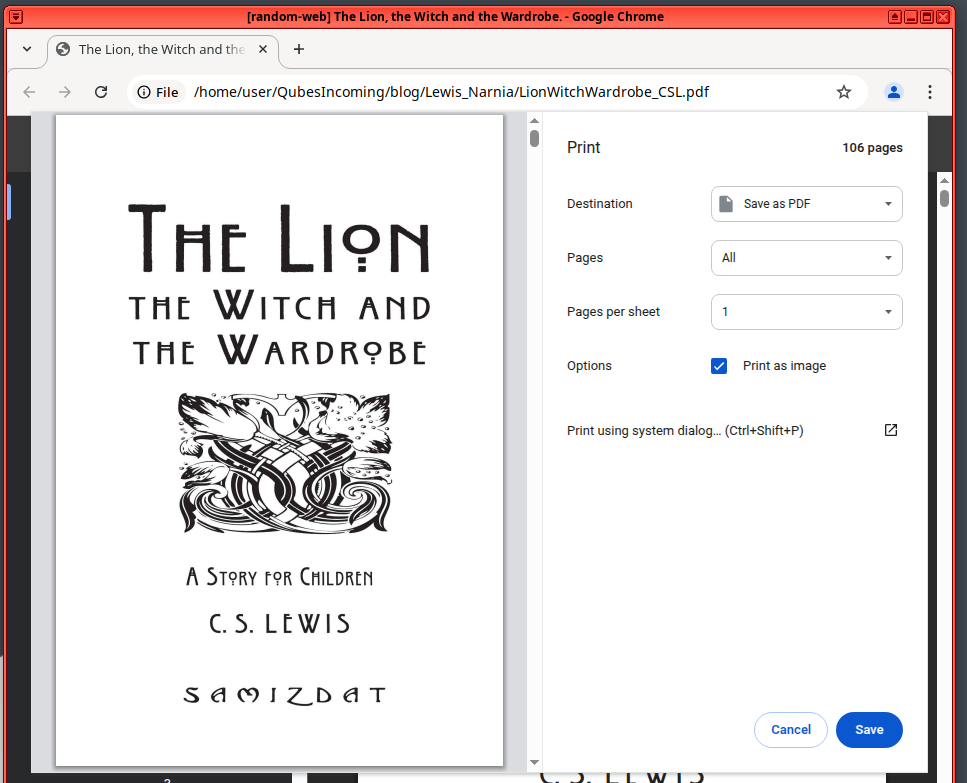Open the Pages per sheet dropdown
This screenshot has width=967, height=783.
pos(806,312)
